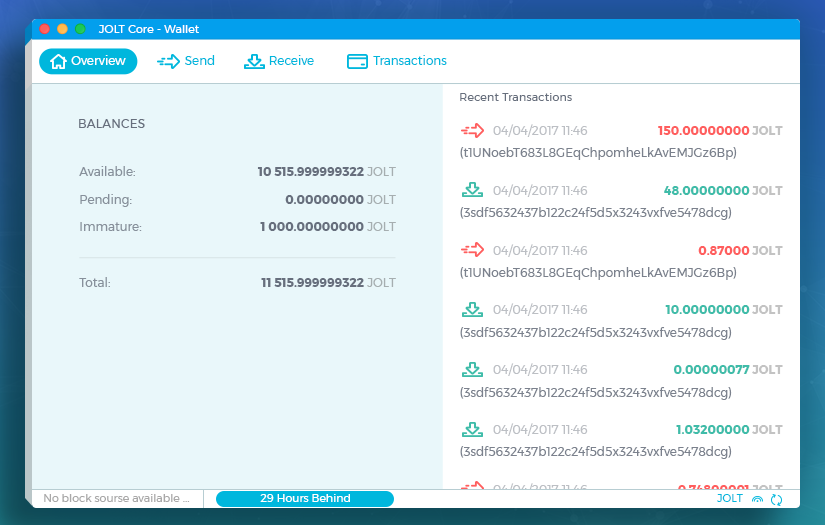Click the Immature: label

(x=110, y=227)
